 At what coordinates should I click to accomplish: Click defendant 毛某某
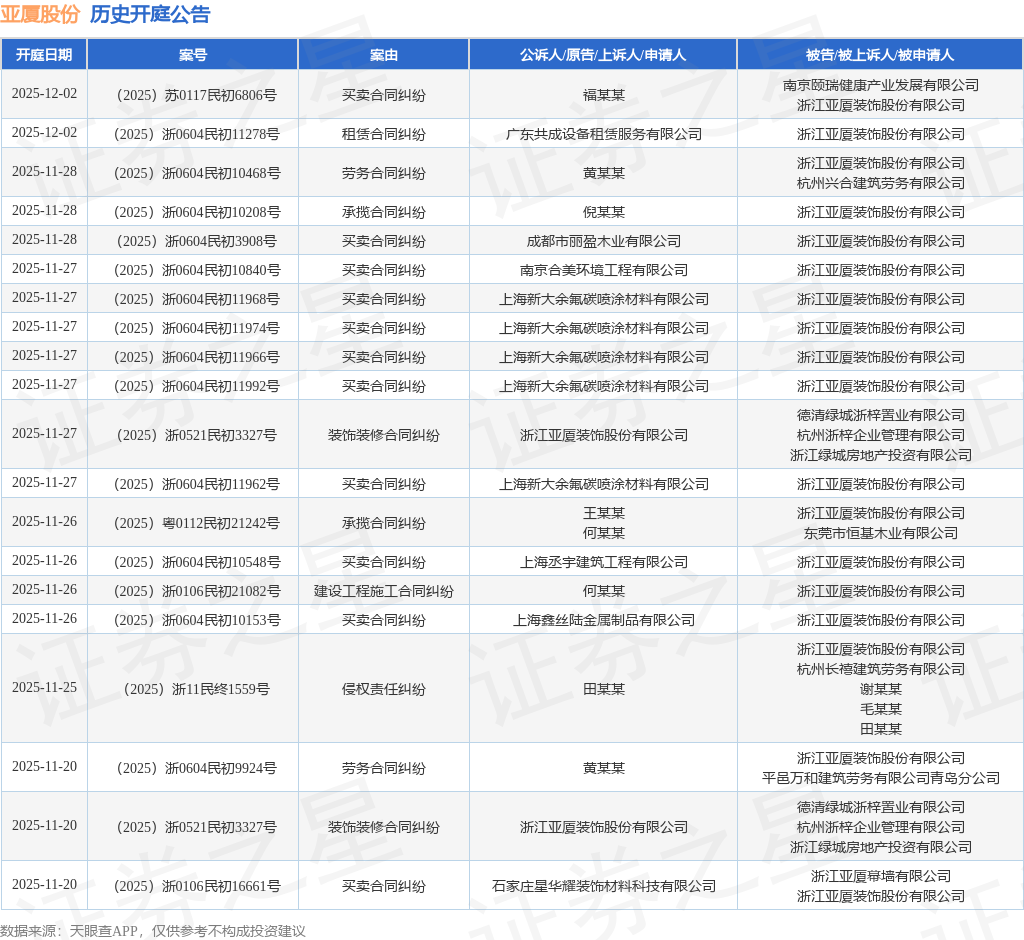click(x=880, y=709)
